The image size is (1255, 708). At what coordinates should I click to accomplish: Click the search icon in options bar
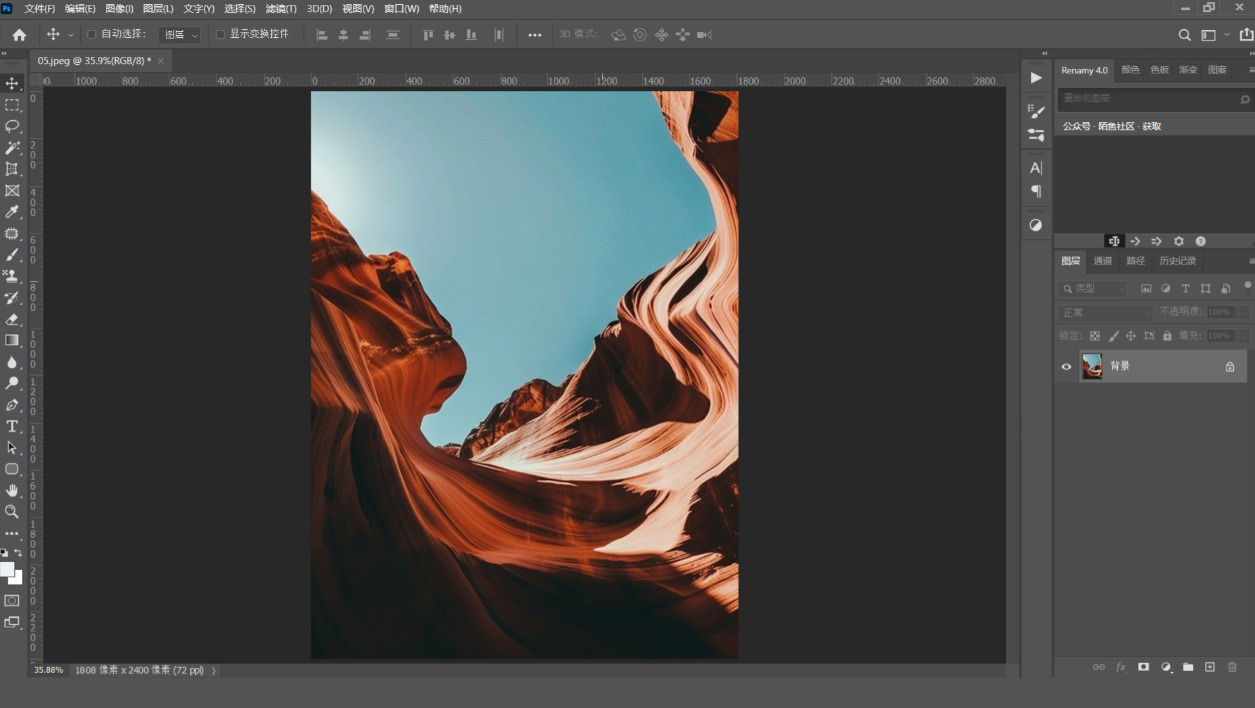click(x=1185, y=35)
